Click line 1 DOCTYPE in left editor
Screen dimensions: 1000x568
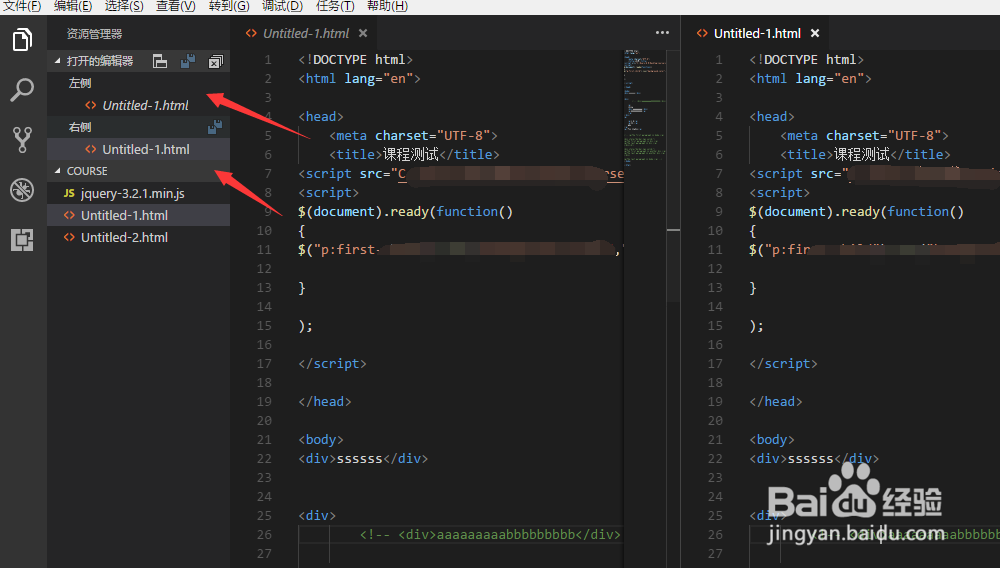pyautogui.click(x=355, y=59)
